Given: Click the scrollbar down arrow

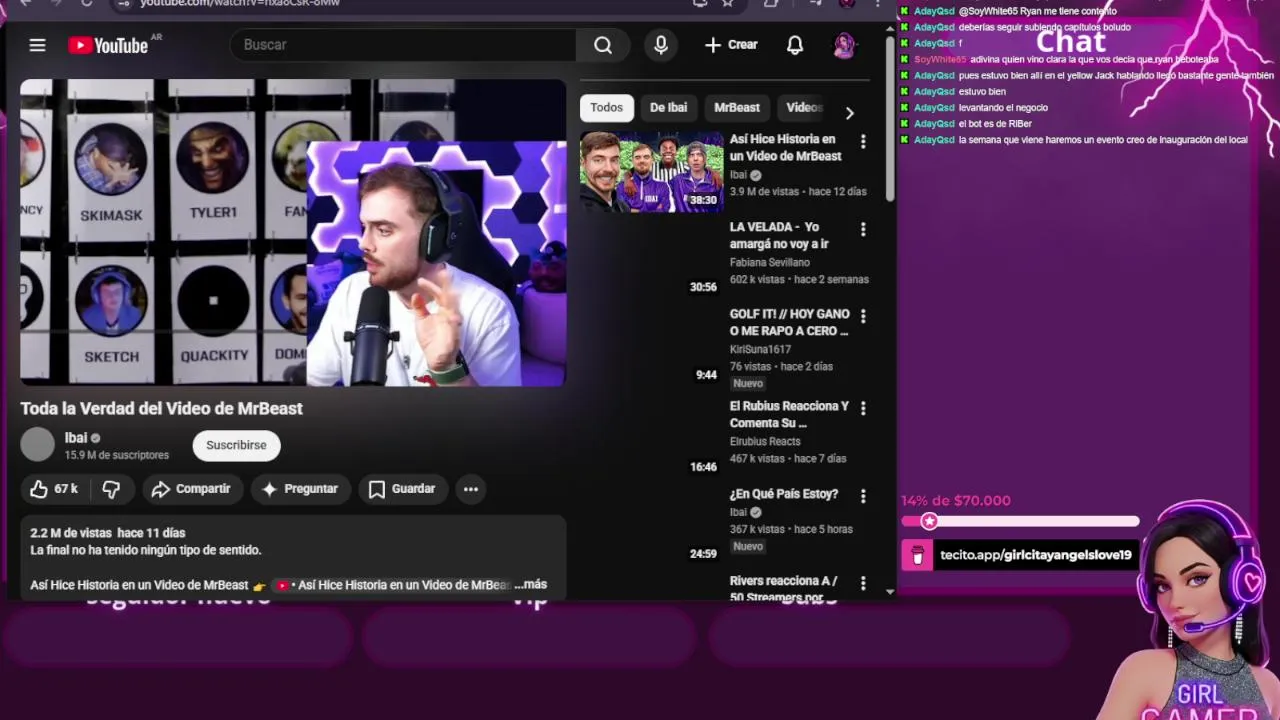Looking at the screenshot, I should (889, 591).
